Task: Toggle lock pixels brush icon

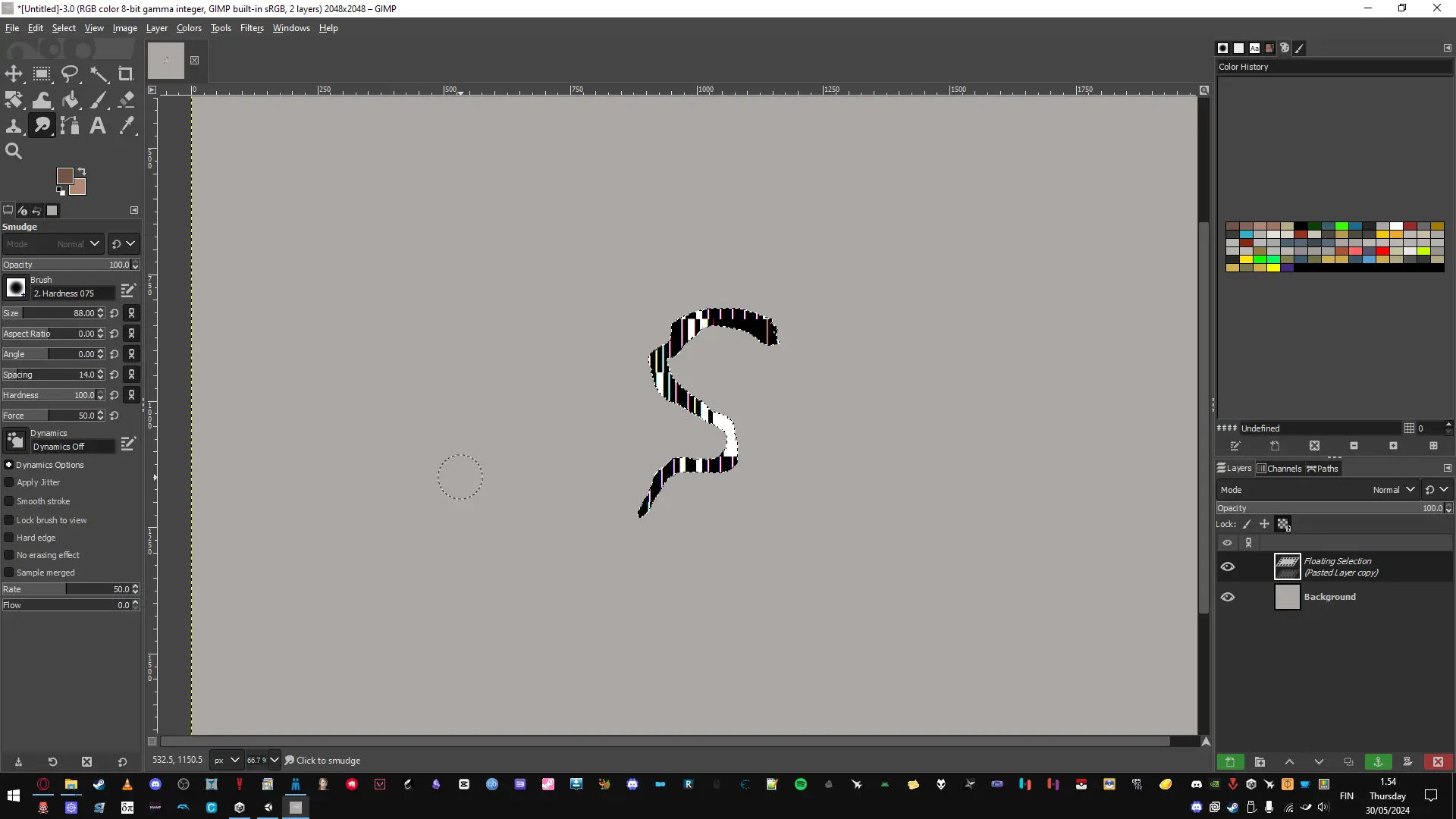Action: (1247, 524)
